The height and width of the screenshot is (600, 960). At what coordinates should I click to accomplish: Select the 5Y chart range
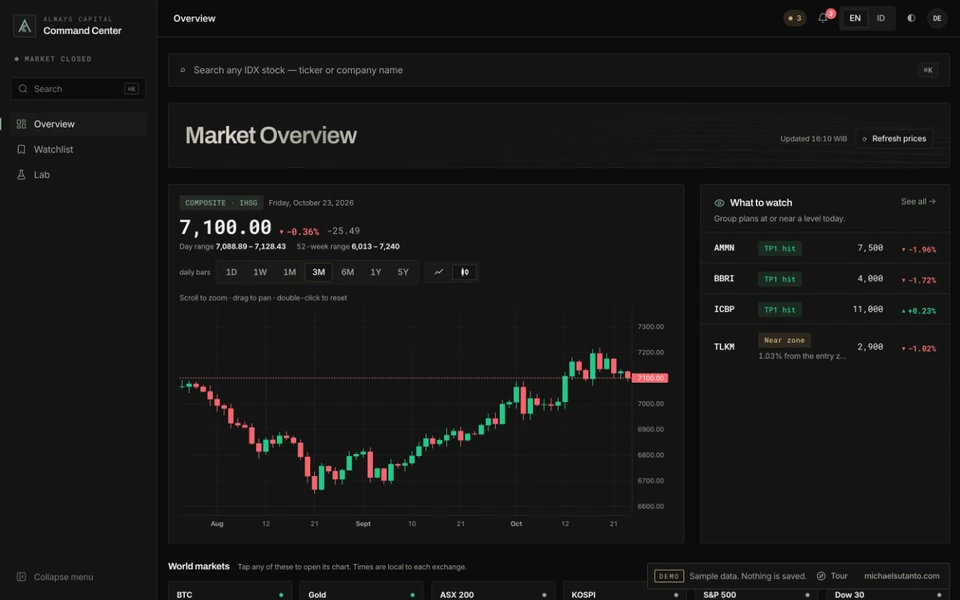coord(403,272)
